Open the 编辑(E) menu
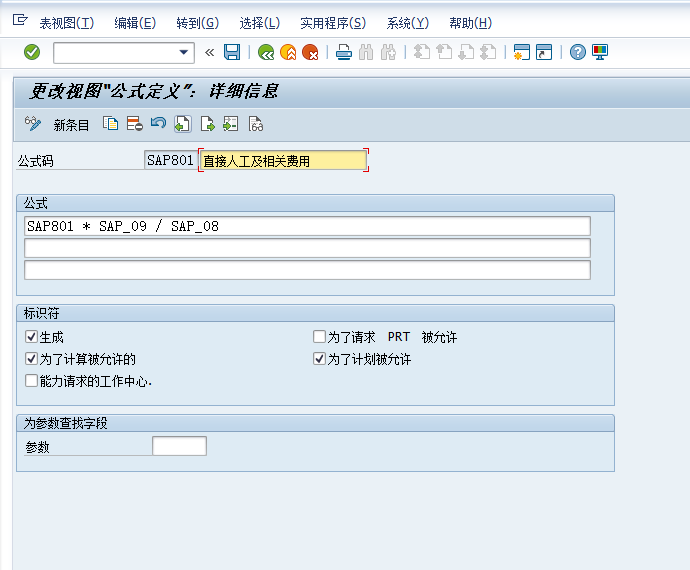690x570 pixels. pyautogui.click(x=135, y=23)
